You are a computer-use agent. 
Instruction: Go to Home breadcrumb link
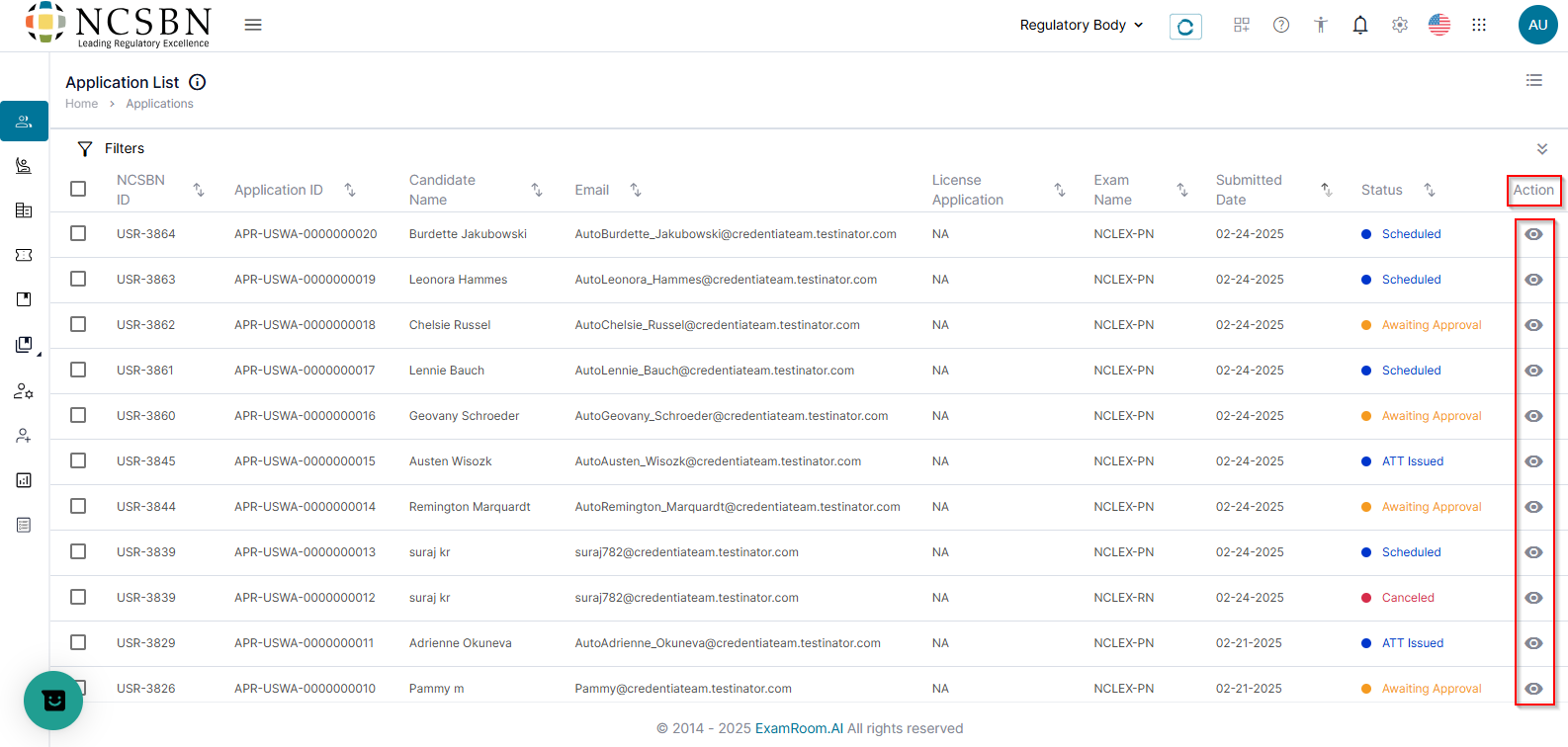[x=81, y=104]
